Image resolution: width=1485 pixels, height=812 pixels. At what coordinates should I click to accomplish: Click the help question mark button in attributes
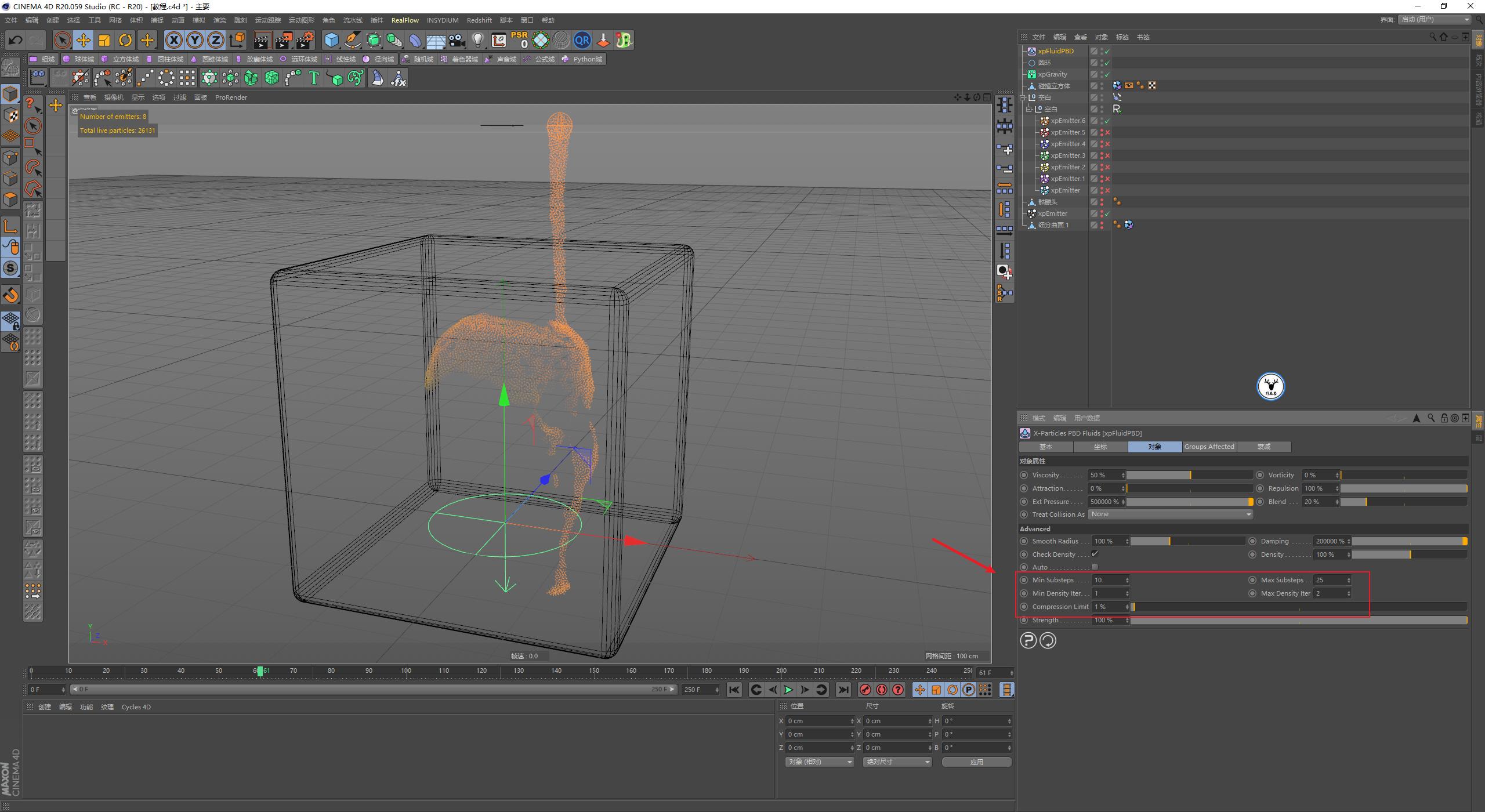[1028, 640]
